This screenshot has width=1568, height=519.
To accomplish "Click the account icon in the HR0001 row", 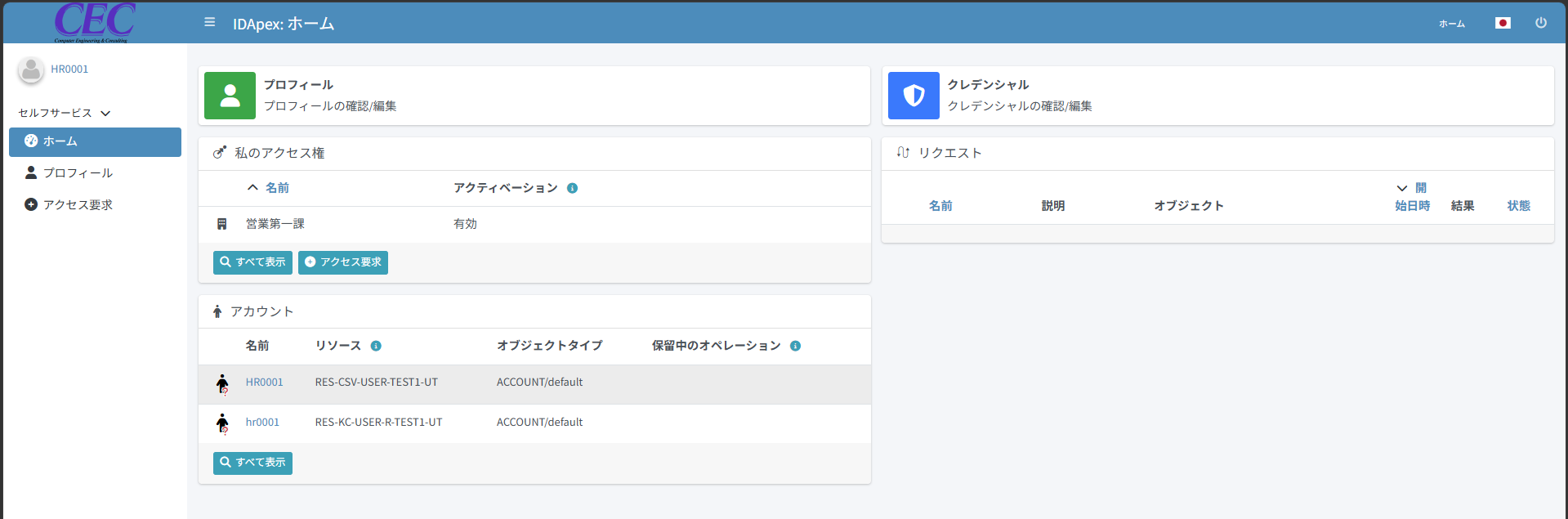I will pos(222,384).
